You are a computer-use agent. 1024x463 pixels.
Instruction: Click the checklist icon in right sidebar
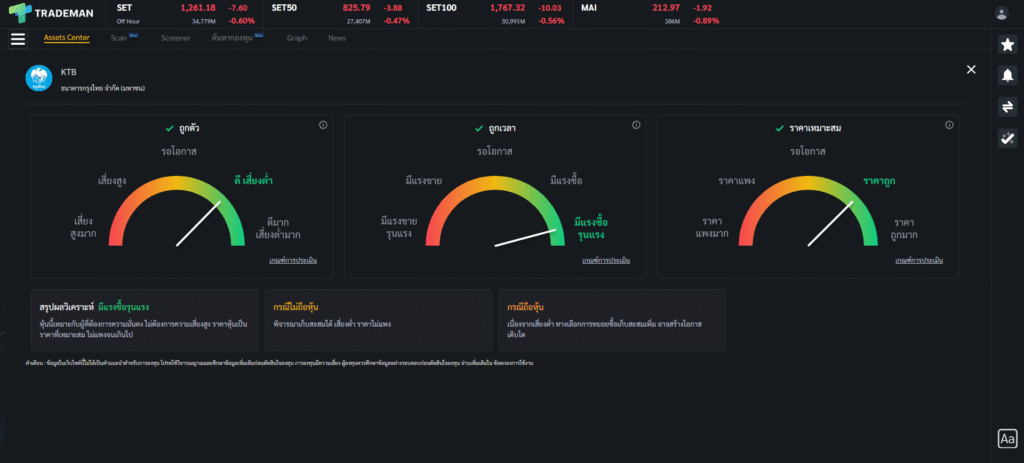point(1007,139)
